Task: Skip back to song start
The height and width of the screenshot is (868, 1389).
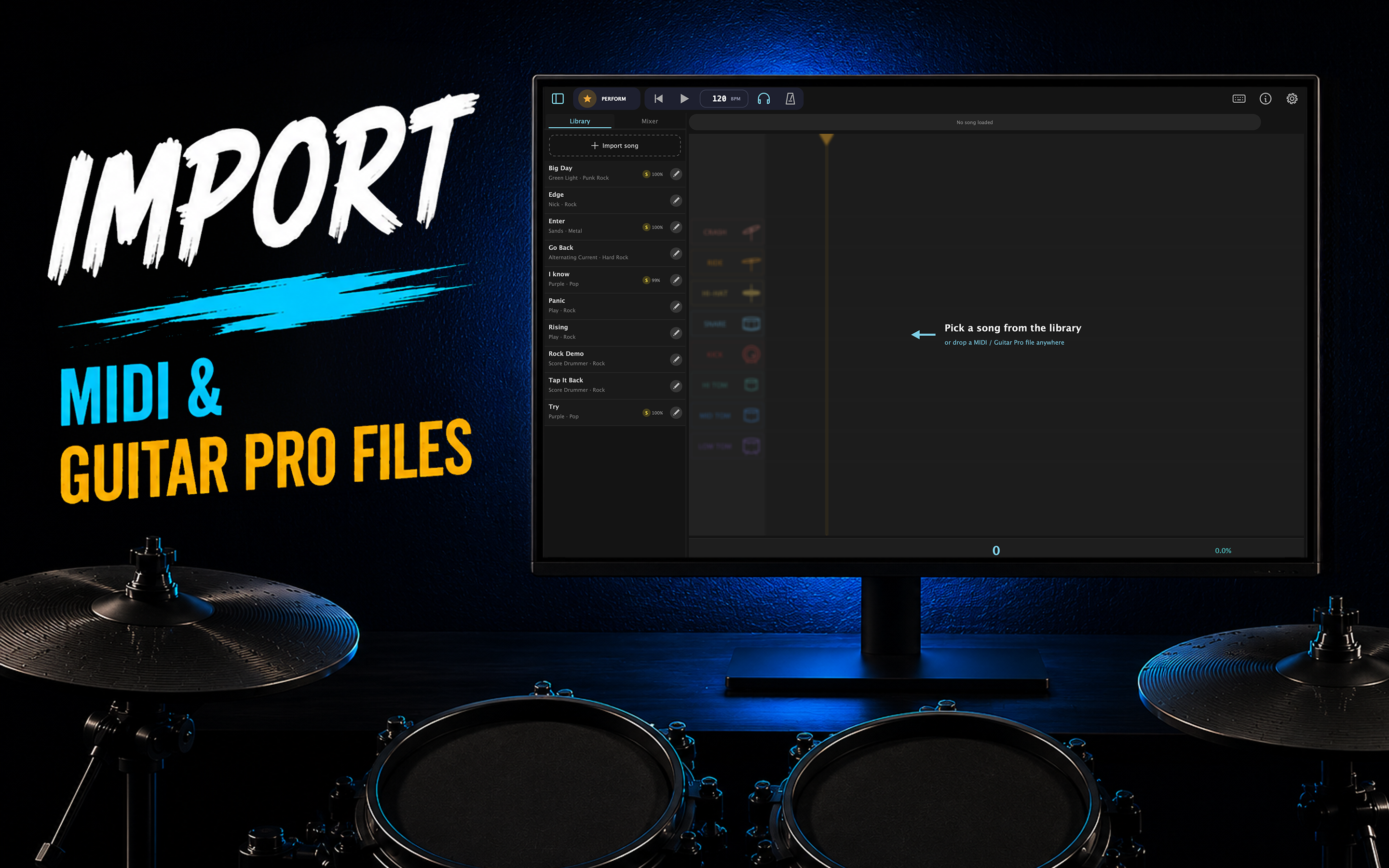Action: click(x=658, y=99)
